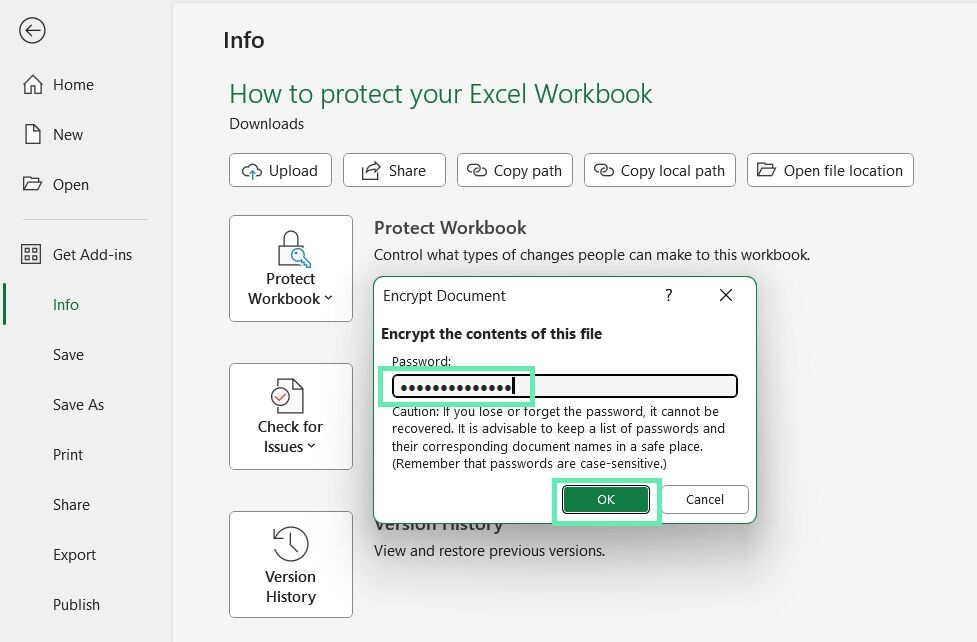This screenshot has width=977, height=642.
Task: Click the Password input field
Action: pyautogui.click(x=565, y=386)
